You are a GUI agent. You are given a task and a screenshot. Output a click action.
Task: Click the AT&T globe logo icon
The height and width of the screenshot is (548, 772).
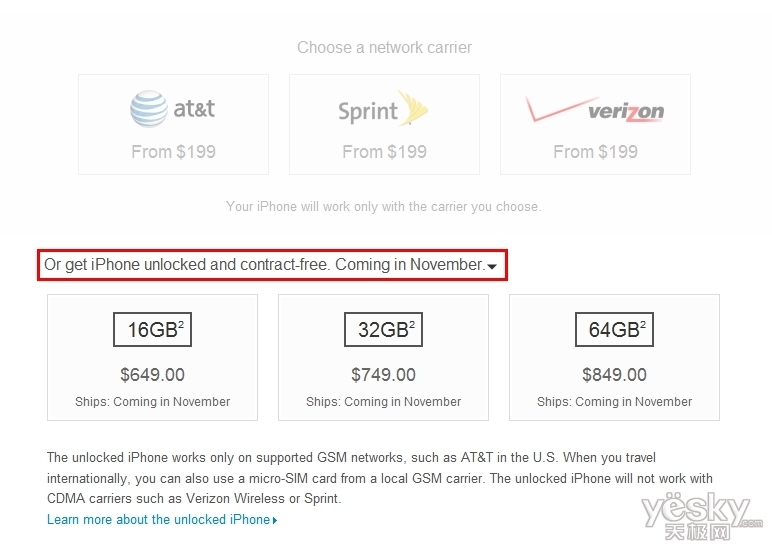[148, 109]
